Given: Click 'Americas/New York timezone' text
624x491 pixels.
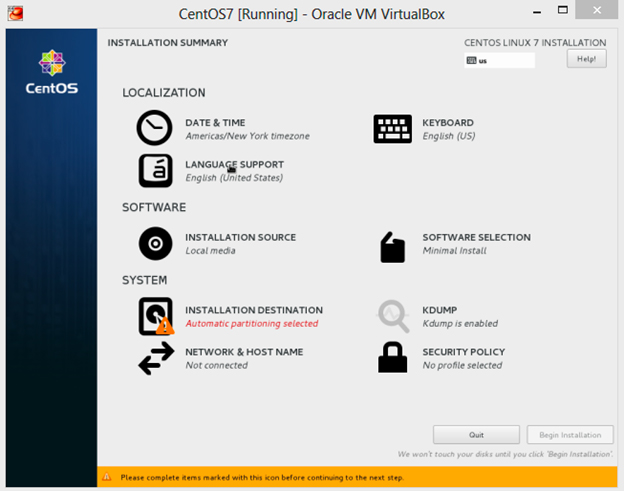Looking at the screenshot, I should (247, 136).
